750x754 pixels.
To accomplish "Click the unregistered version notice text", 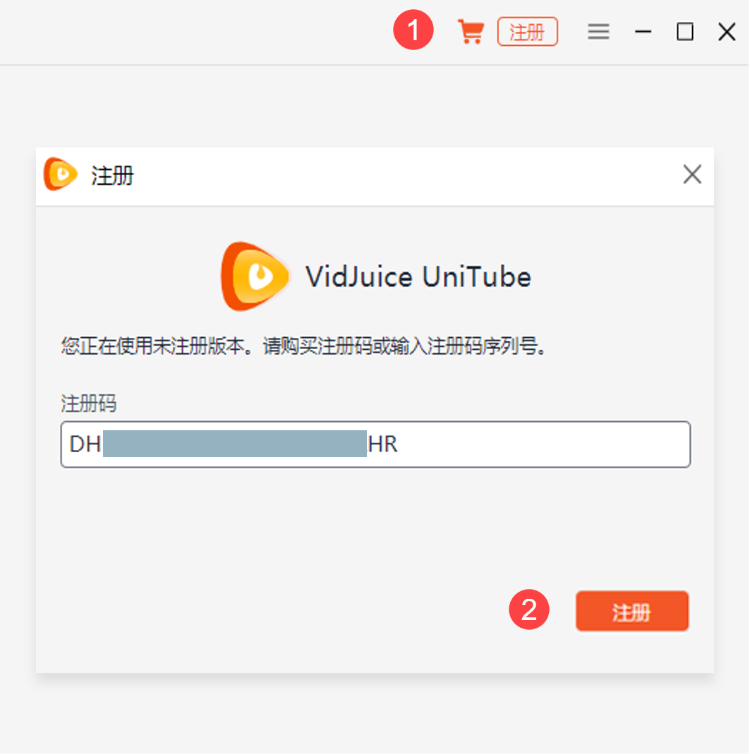I will (303, 346).
